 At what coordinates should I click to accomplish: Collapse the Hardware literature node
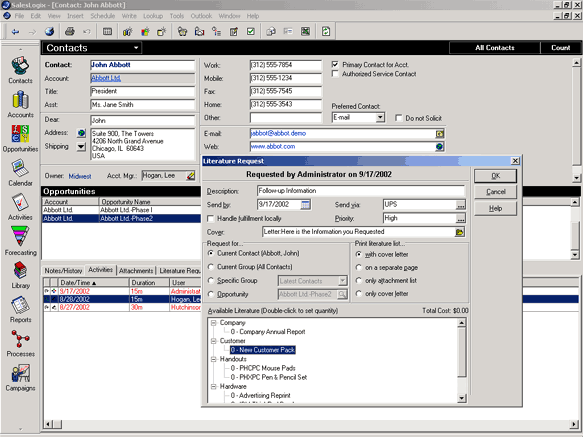(214, 387)
